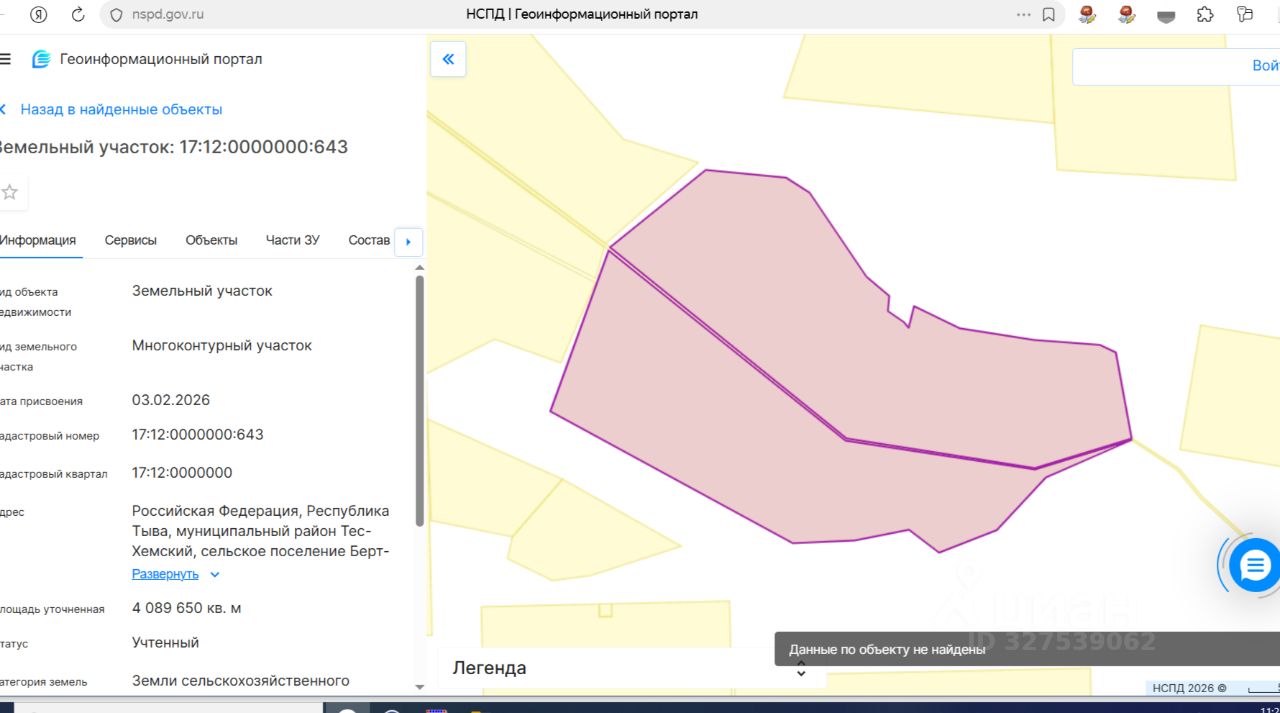Open the Состав tab

click(x=369, y=240)
